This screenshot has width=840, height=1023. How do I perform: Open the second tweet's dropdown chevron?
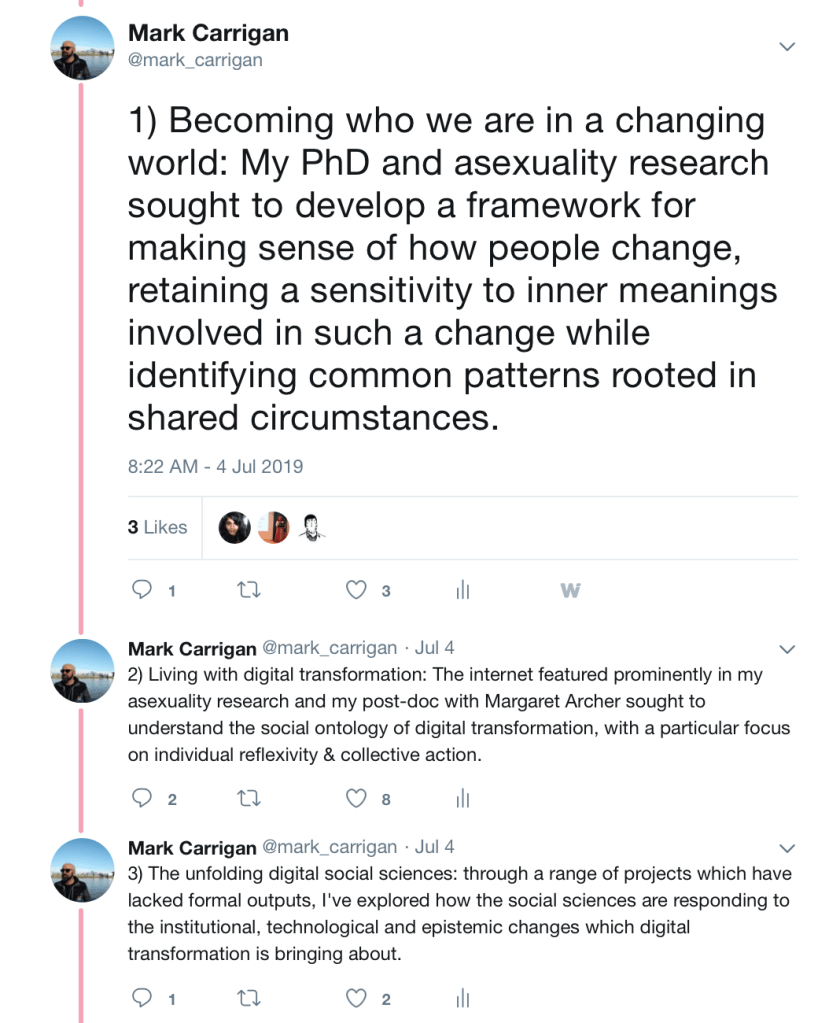click(787, 647)
